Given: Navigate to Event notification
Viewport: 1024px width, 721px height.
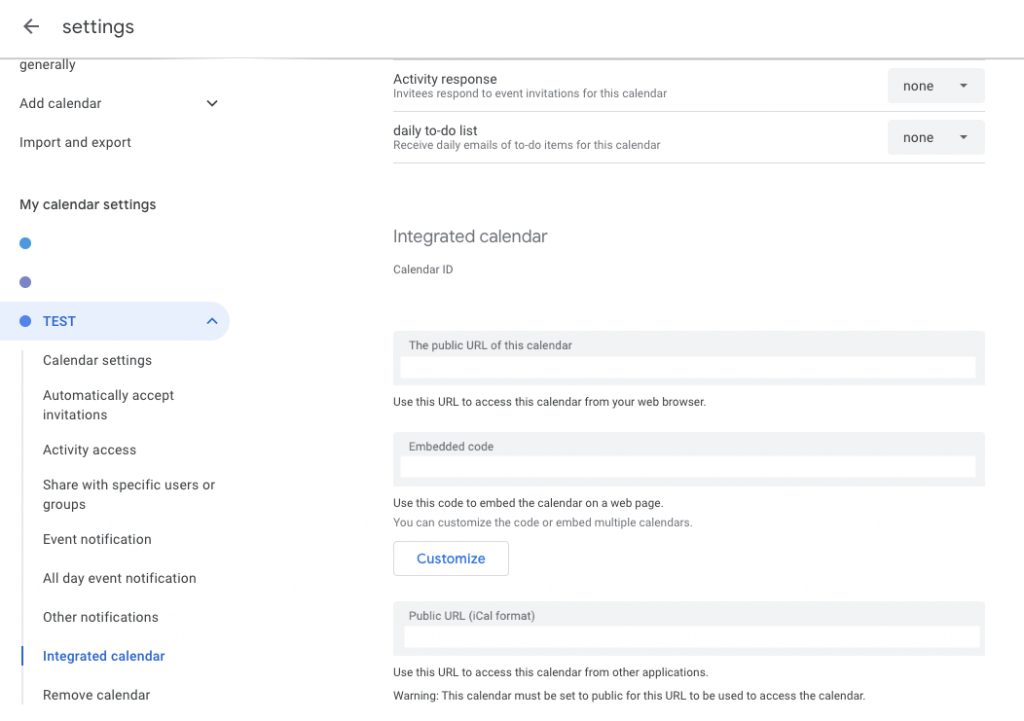Looking at the screenshot, I should tap(97, 539).
